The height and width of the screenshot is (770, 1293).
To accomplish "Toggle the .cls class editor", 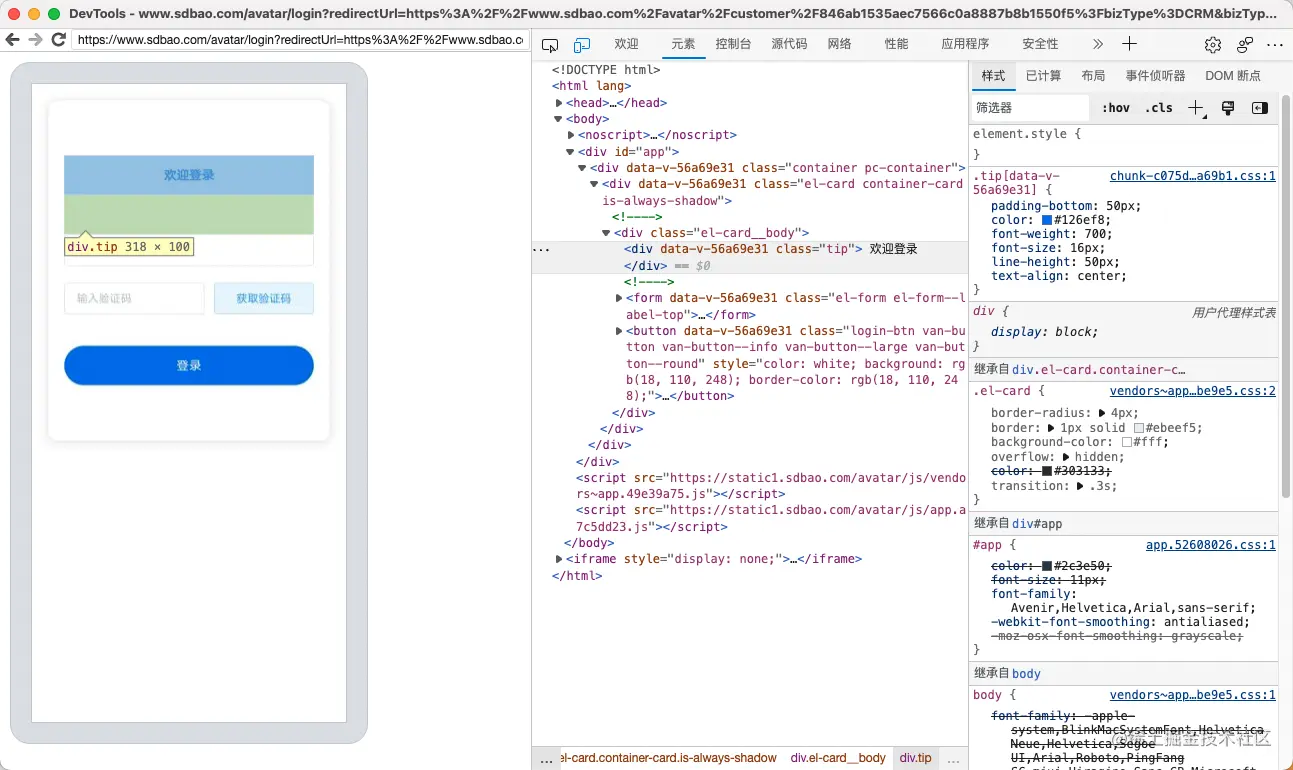I will [1159, 108].
